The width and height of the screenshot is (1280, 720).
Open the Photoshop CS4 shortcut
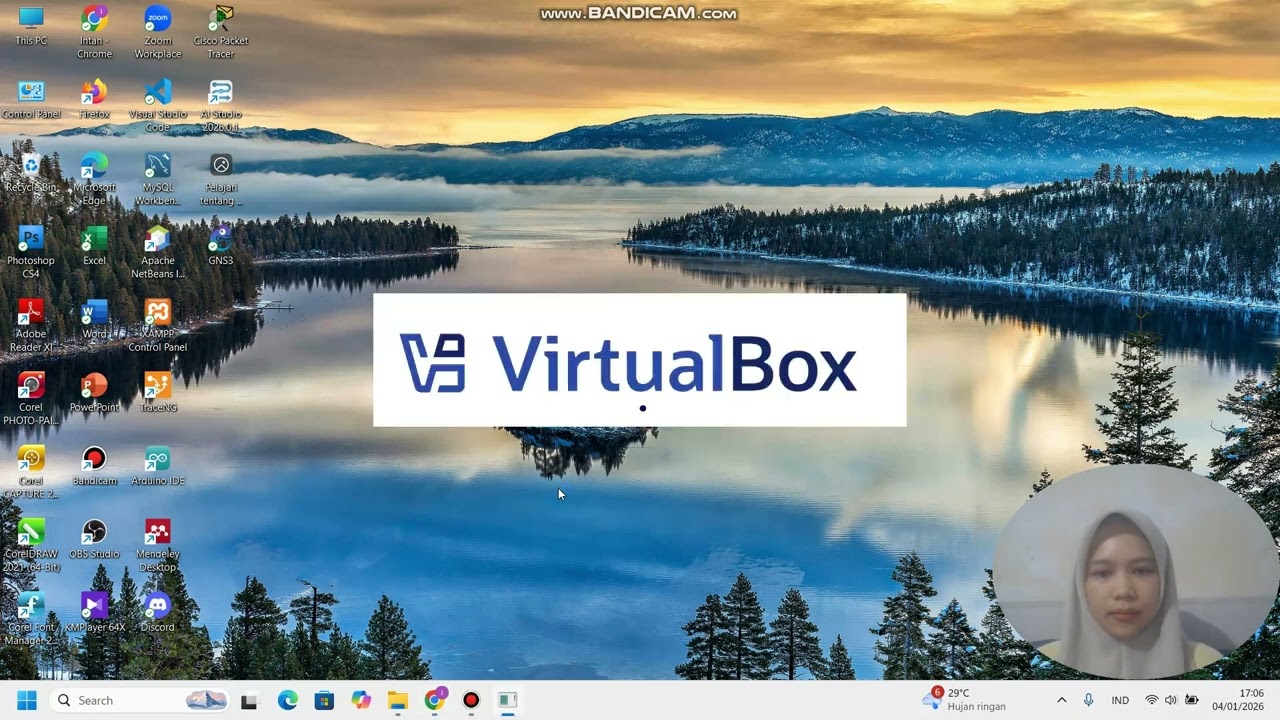point(31,252)
